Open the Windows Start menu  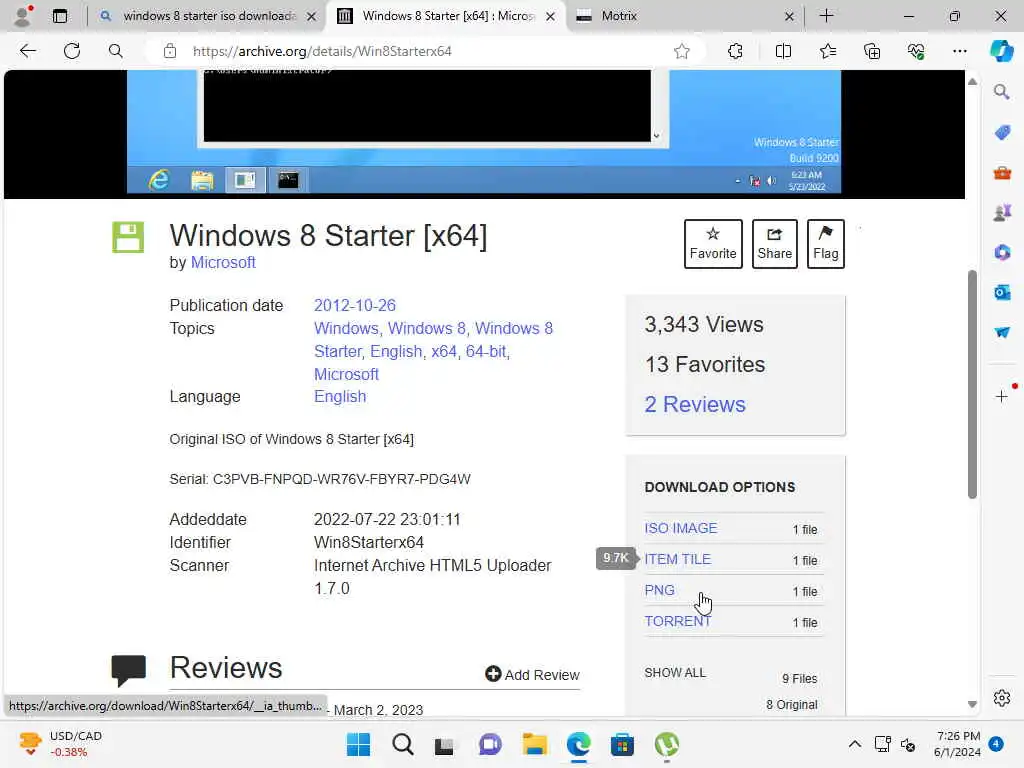coord(358,744)
